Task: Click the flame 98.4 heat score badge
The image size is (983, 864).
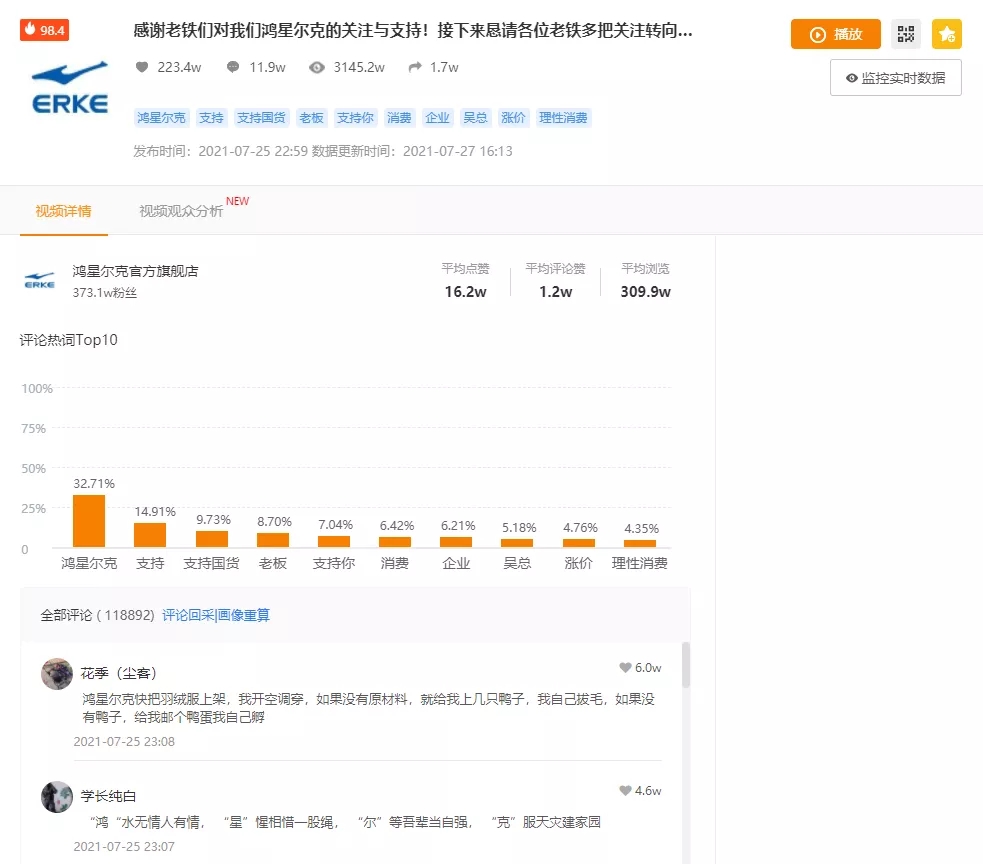Action: [x=45, y=30]
